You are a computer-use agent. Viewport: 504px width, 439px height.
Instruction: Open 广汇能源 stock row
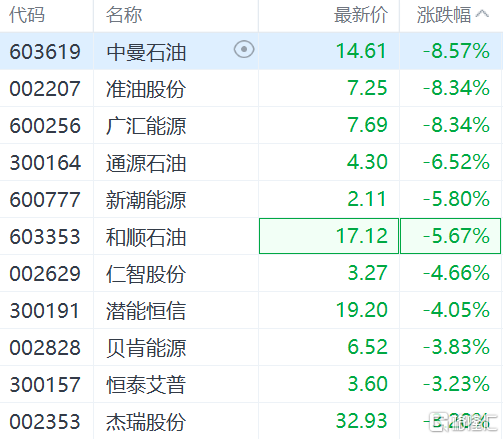[146, 126]
